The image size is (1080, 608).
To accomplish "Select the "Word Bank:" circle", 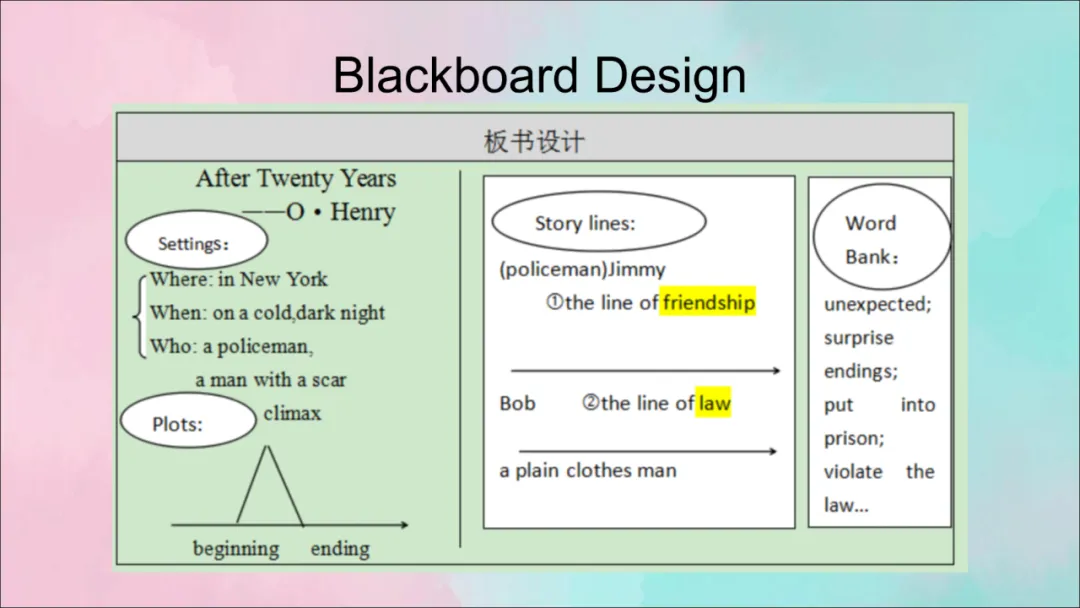I will tap(882, 237).
